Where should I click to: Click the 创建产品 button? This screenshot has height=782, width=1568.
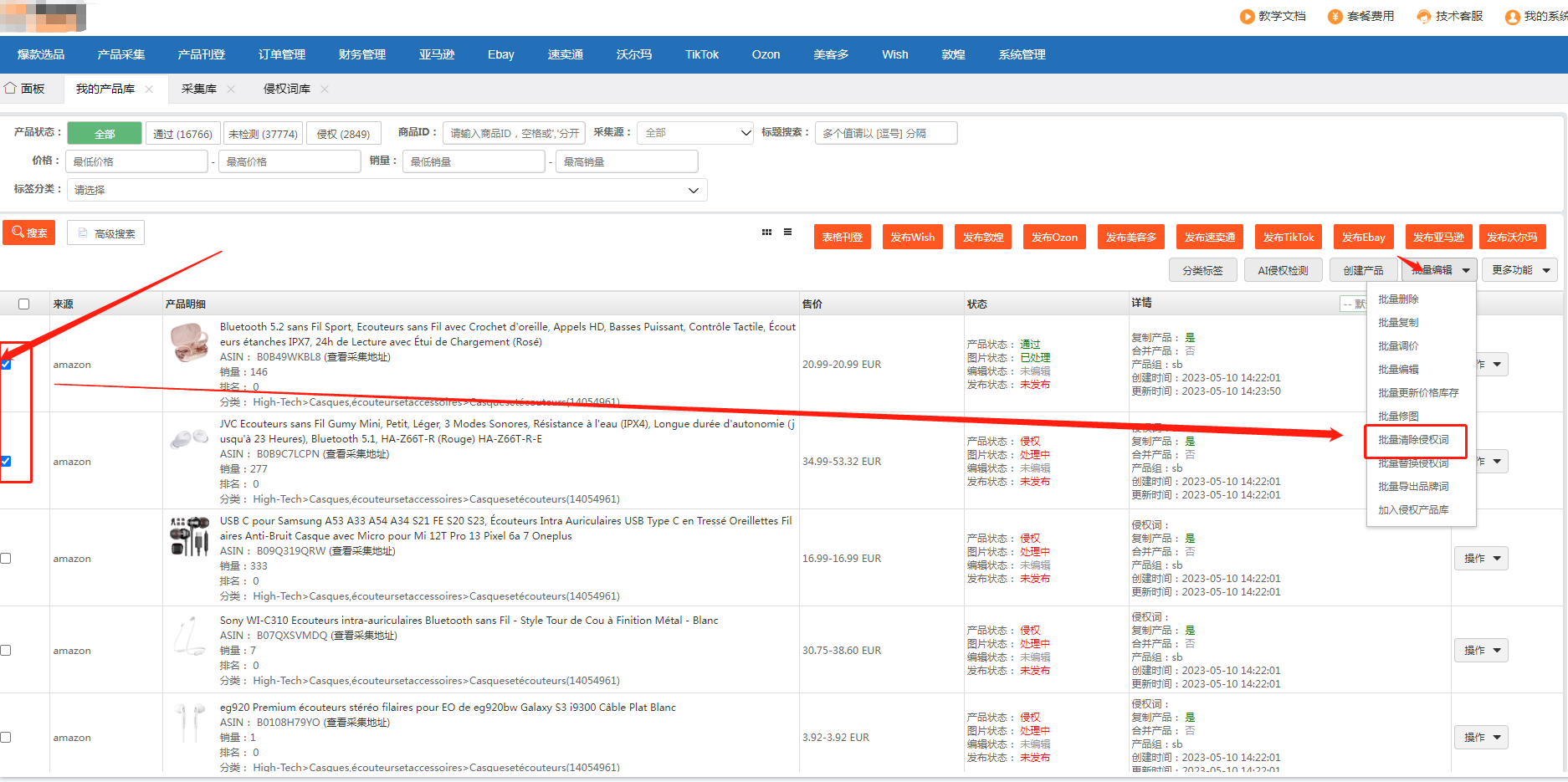1363,270
